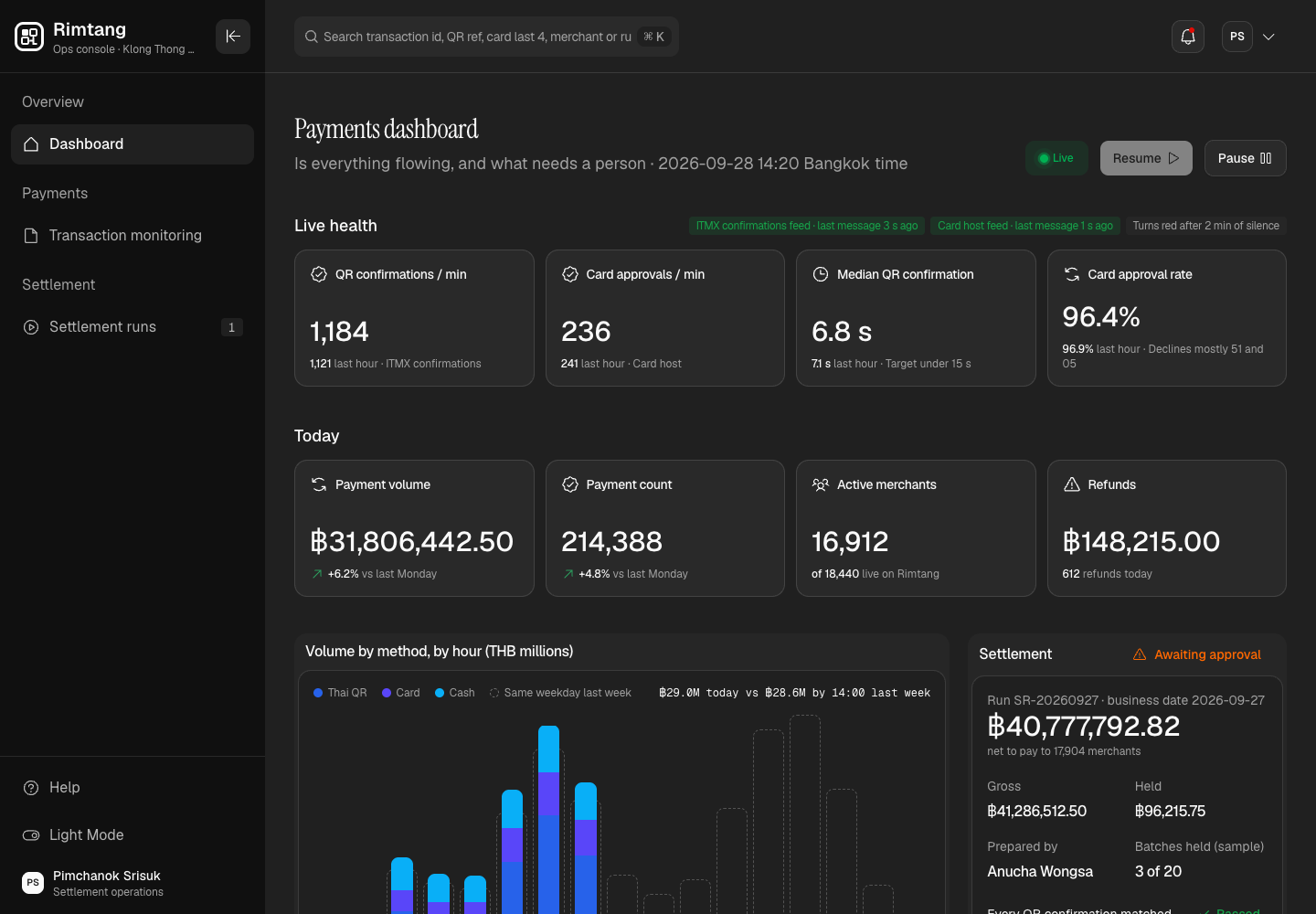This screenshot has width=1316, height=914.
Task: Click the Rimtang logo icon
Action: [29, 37]
